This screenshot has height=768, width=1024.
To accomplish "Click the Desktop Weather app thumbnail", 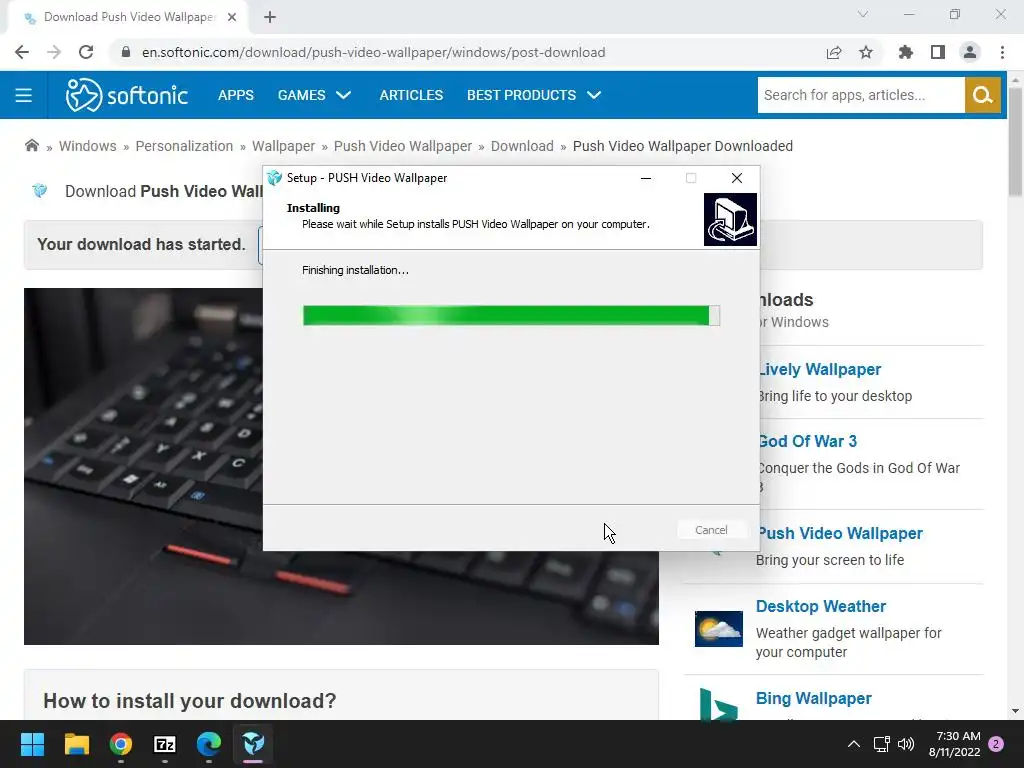I will 718,628.
